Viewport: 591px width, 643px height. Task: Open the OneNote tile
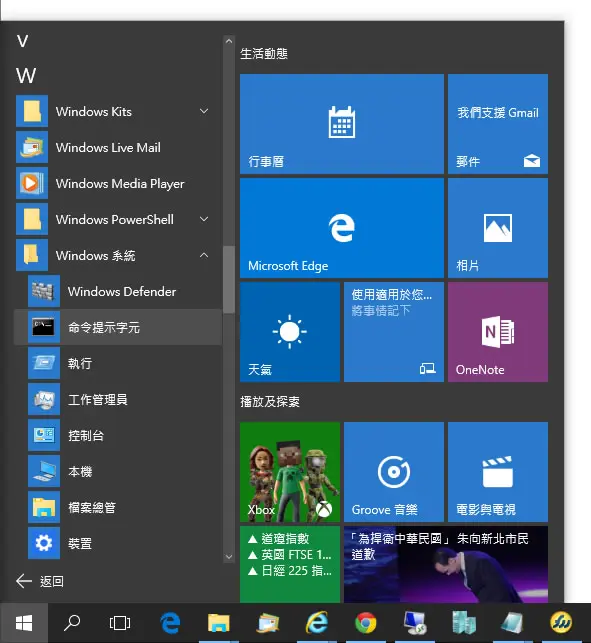click(497, 332)
